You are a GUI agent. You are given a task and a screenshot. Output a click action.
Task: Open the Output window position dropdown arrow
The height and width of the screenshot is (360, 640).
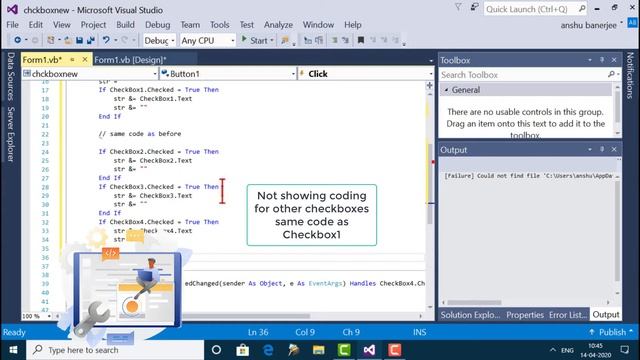[590, 149]
